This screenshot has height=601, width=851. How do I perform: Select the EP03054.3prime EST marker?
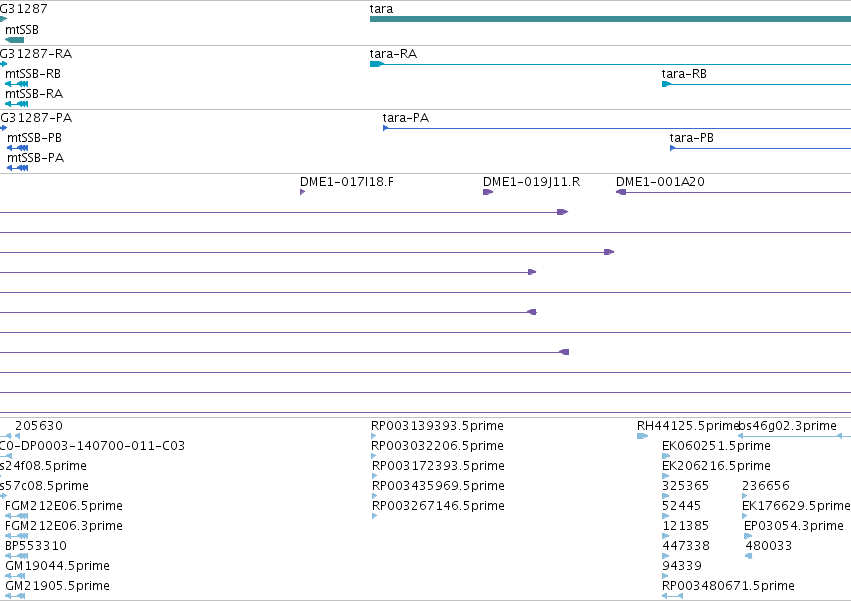748,536
